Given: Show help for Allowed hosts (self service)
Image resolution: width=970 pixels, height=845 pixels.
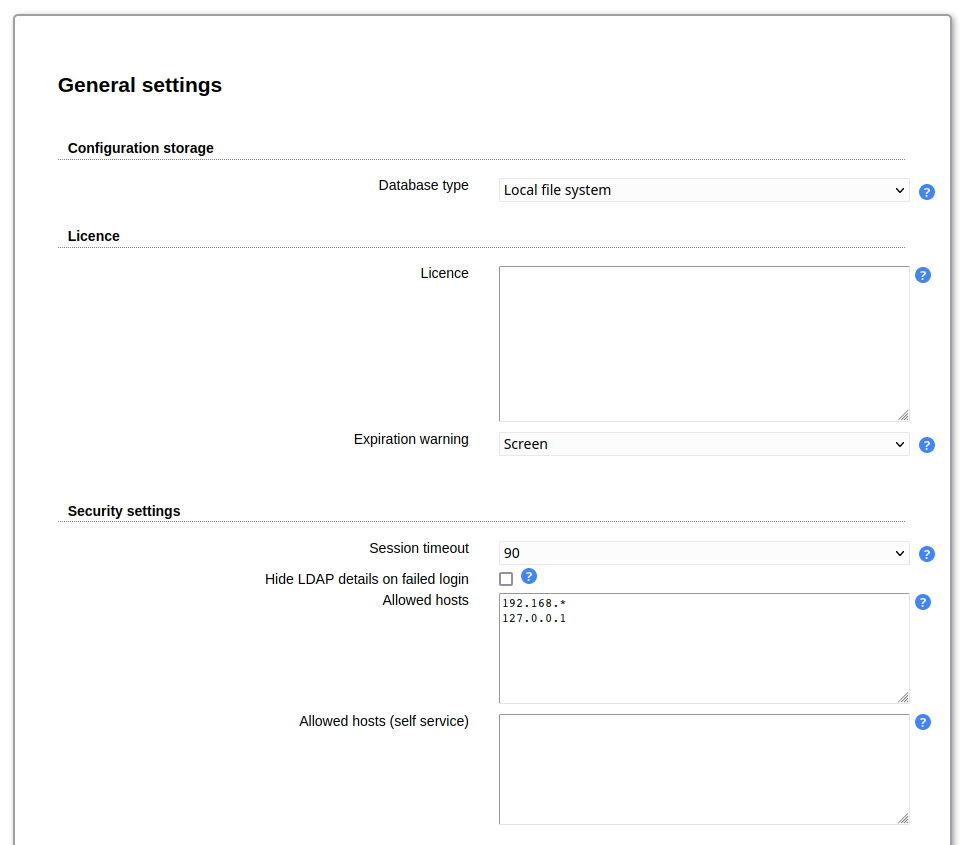Looking at the screenshot, I should click(x=922, y=722).
